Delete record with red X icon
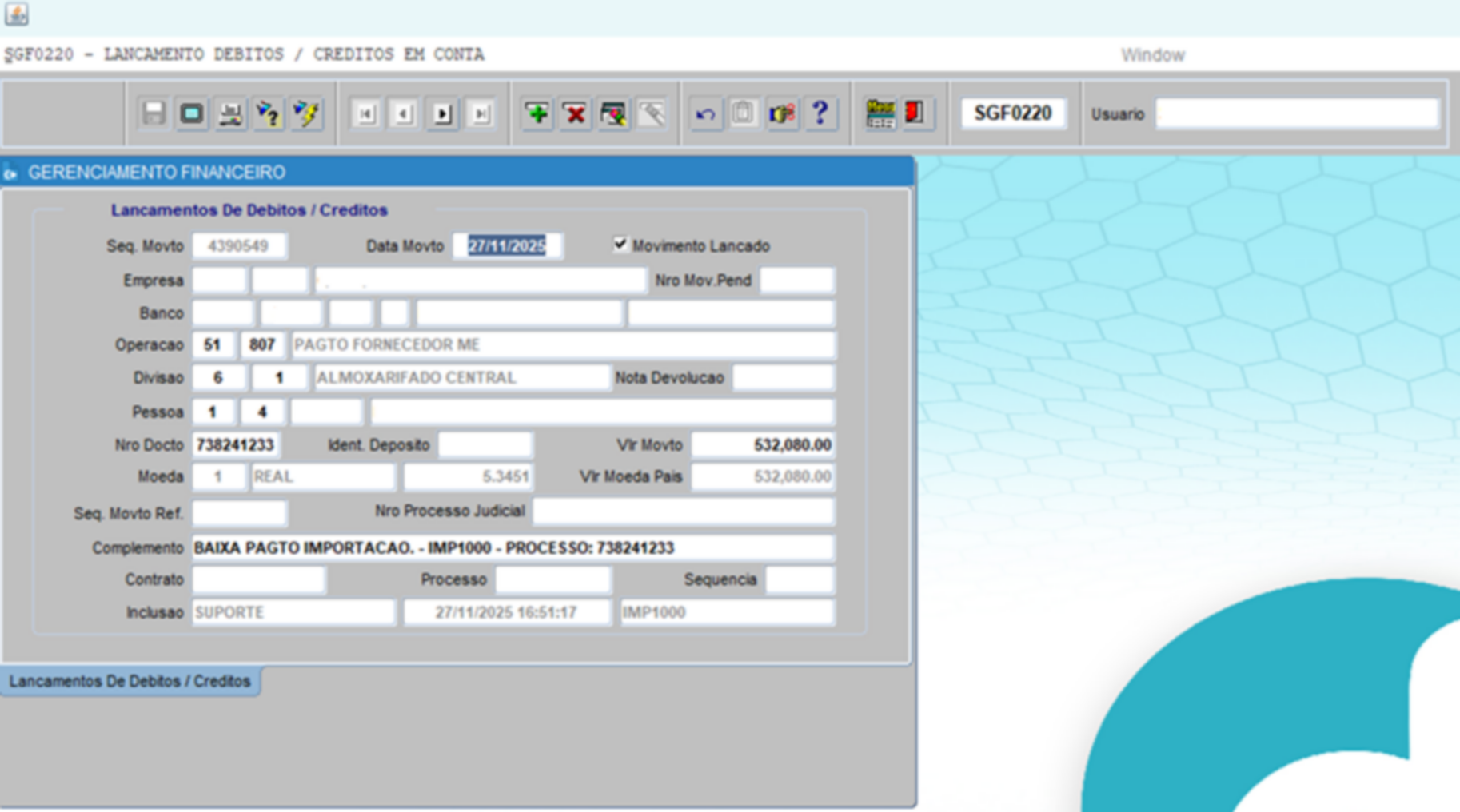 tap(575, 113)
